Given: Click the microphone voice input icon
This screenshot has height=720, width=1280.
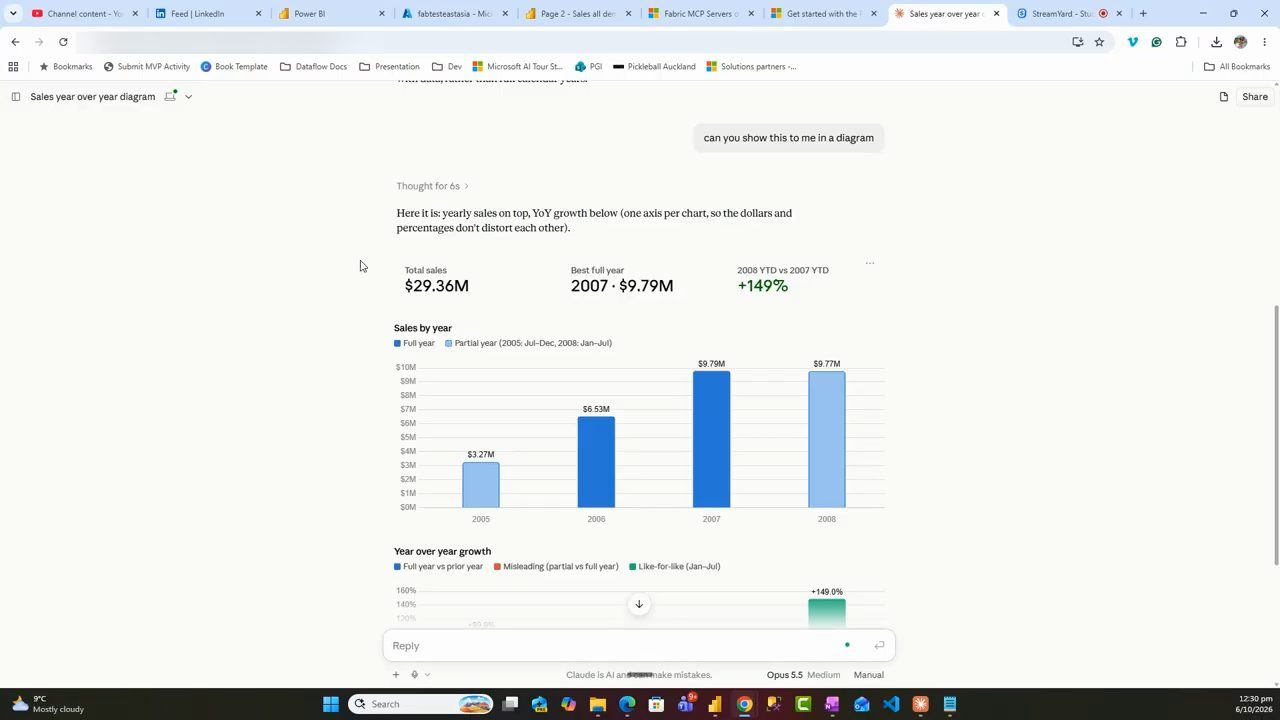Looking at the screenshot, I should point(414,675).
